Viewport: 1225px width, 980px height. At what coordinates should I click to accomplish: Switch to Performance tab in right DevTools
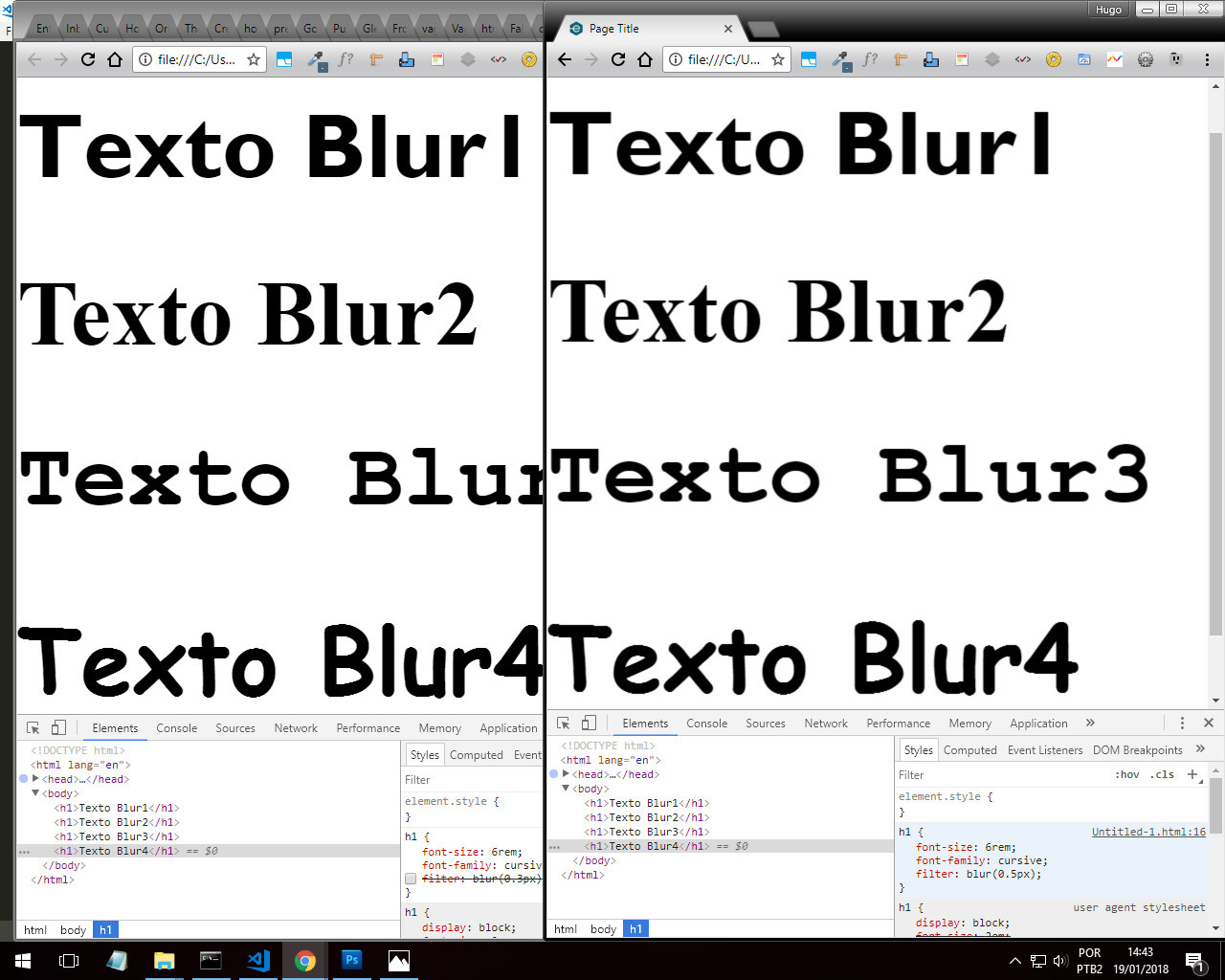click(899, 723)
